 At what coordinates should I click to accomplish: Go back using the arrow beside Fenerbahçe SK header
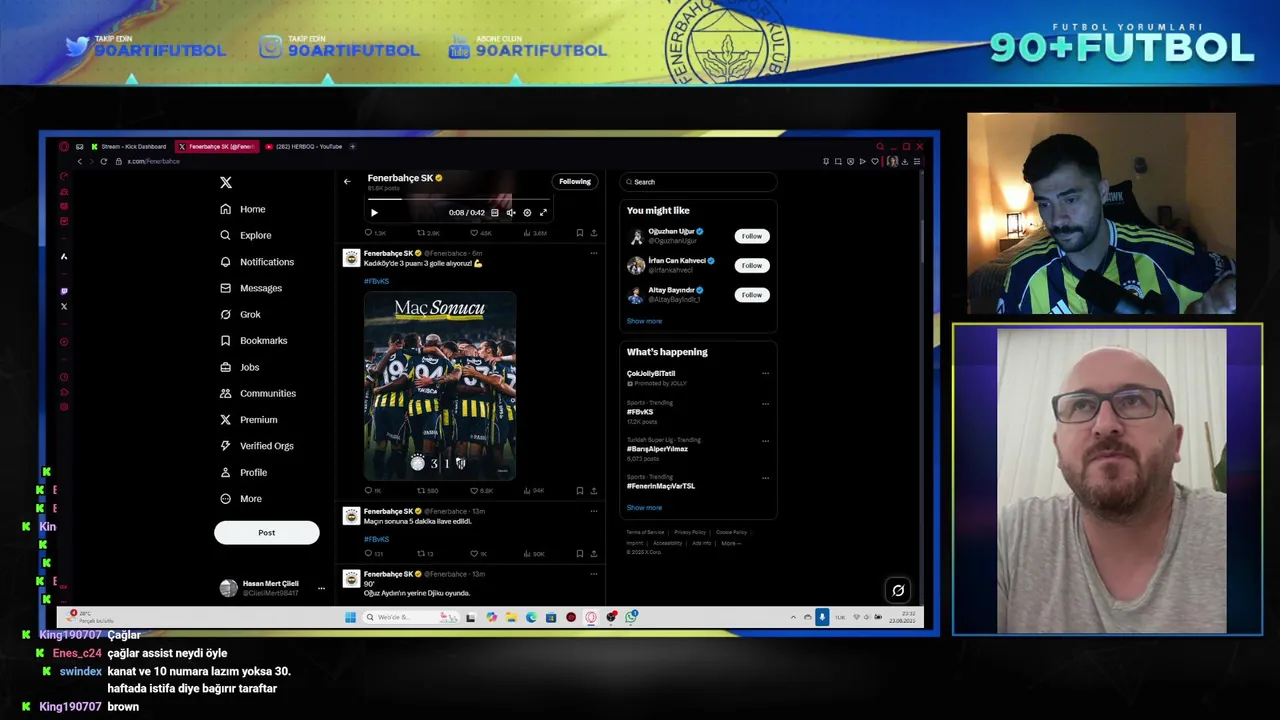(347, 181)
